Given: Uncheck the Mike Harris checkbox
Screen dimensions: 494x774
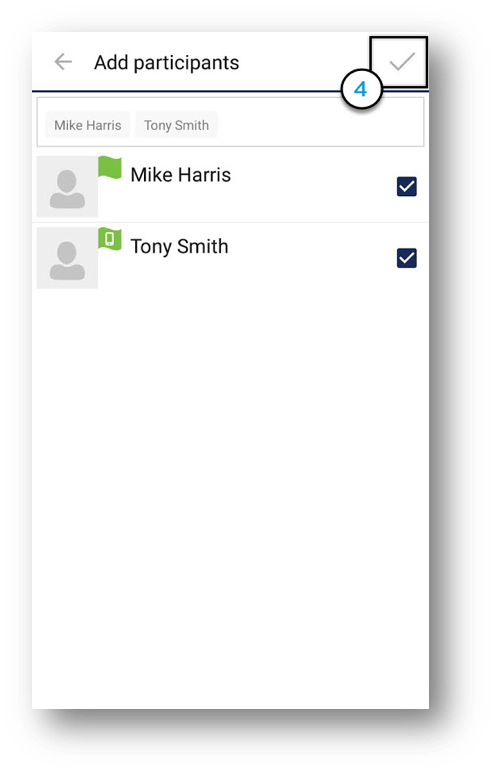Looking at the screenshot, I should click(407, 187).
